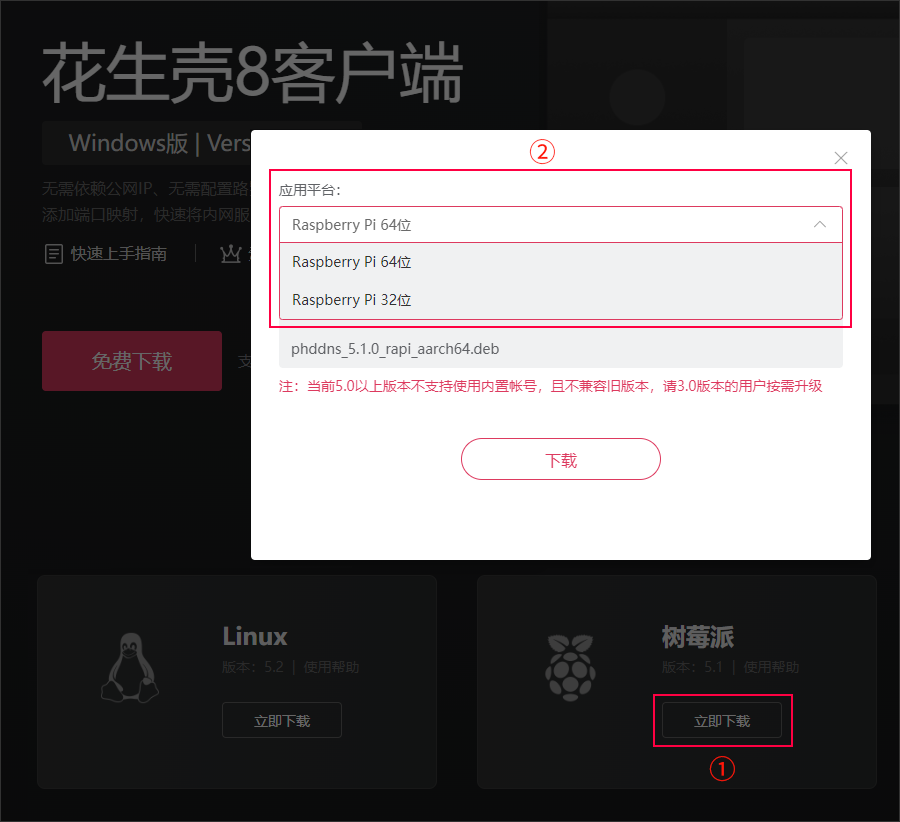Click the crown icon next to the guide link
The height and width of the screenshot is (822, 900).
(x=231, y=254)
